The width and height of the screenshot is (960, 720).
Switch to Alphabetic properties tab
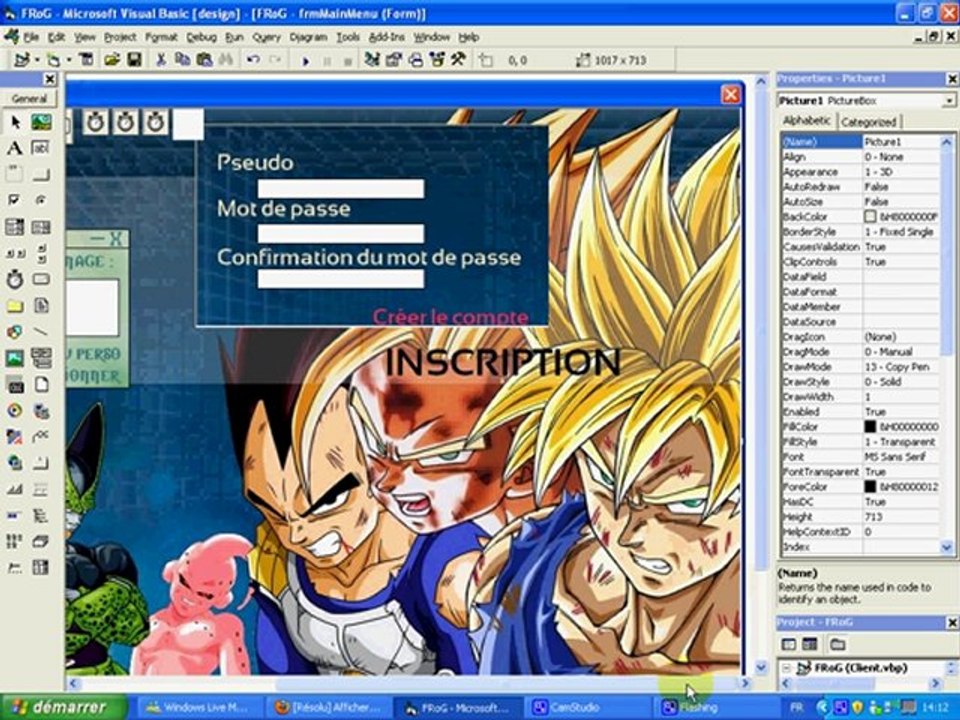(x=807, y=121)
